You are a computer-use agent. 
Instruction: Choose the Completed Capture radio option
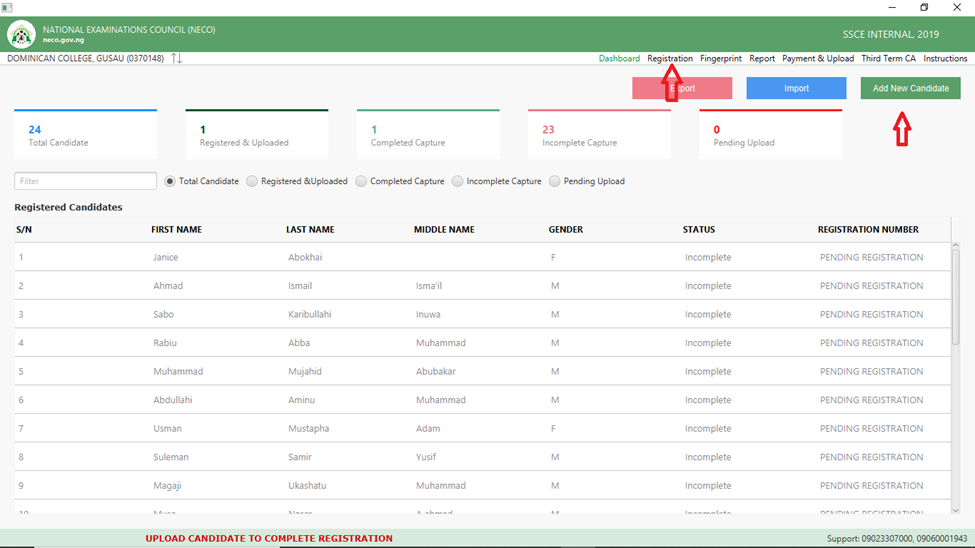pyautogui.click(x=361, y=182)
